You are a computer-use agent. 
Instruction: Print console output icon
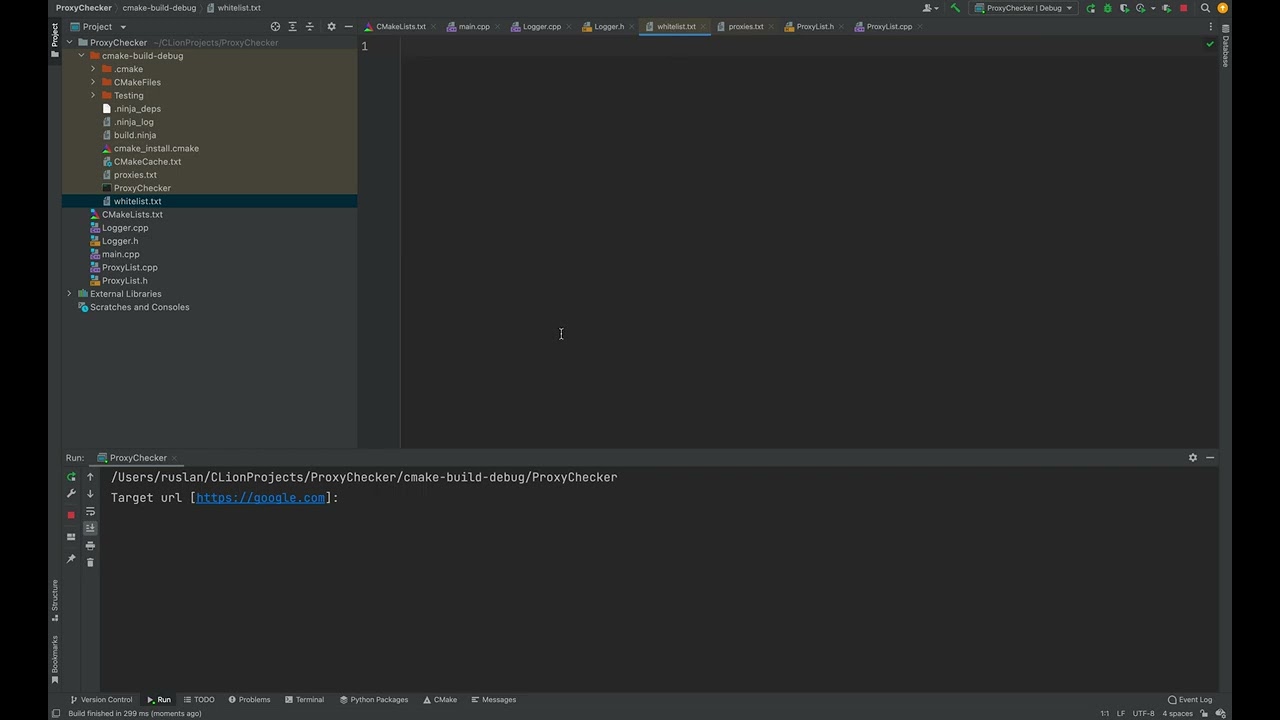click(90, 546)
